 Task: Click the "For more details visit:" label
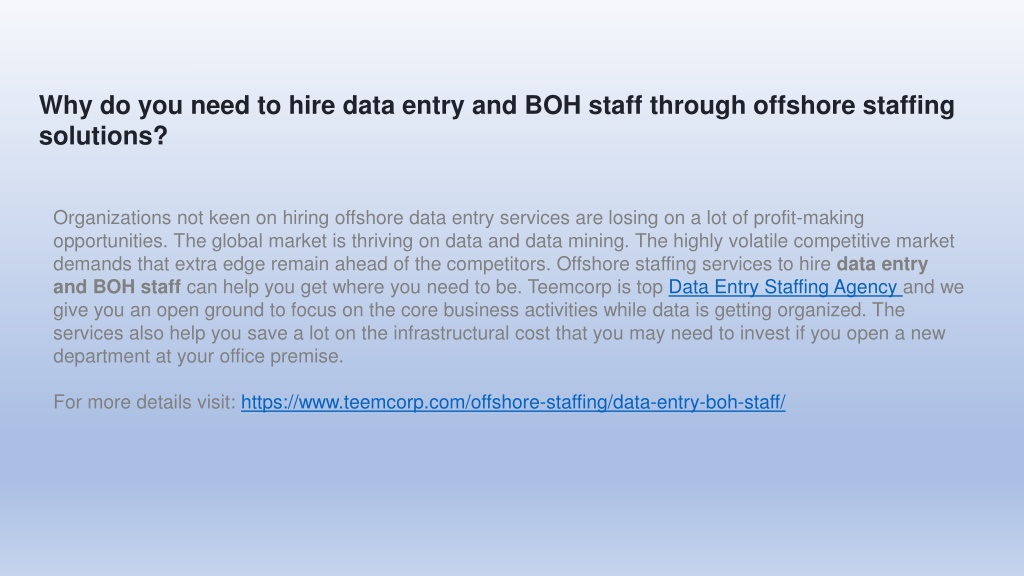point(144,402)
